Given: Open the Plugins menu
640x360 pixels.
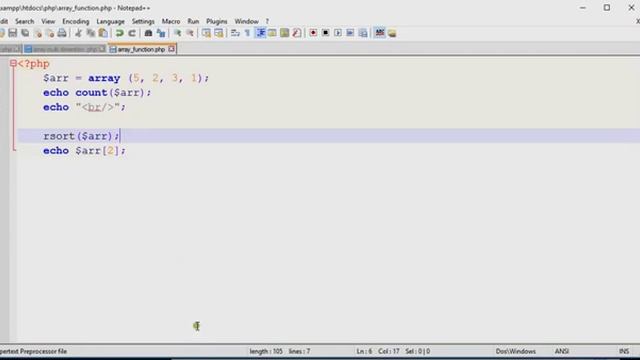Looking at the screenshot, I should click(216, 21).
